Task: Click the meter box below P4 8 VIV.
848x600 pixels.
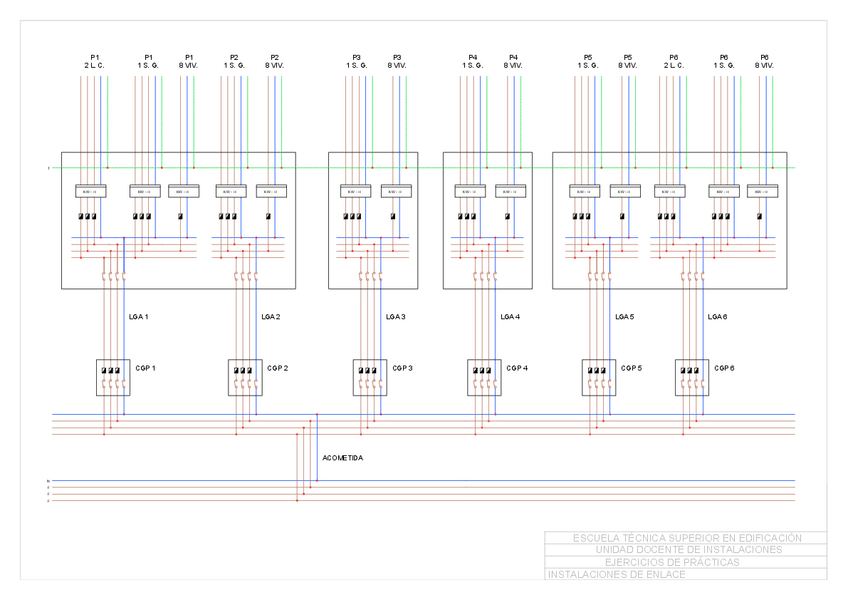Action: coord(511,191)
